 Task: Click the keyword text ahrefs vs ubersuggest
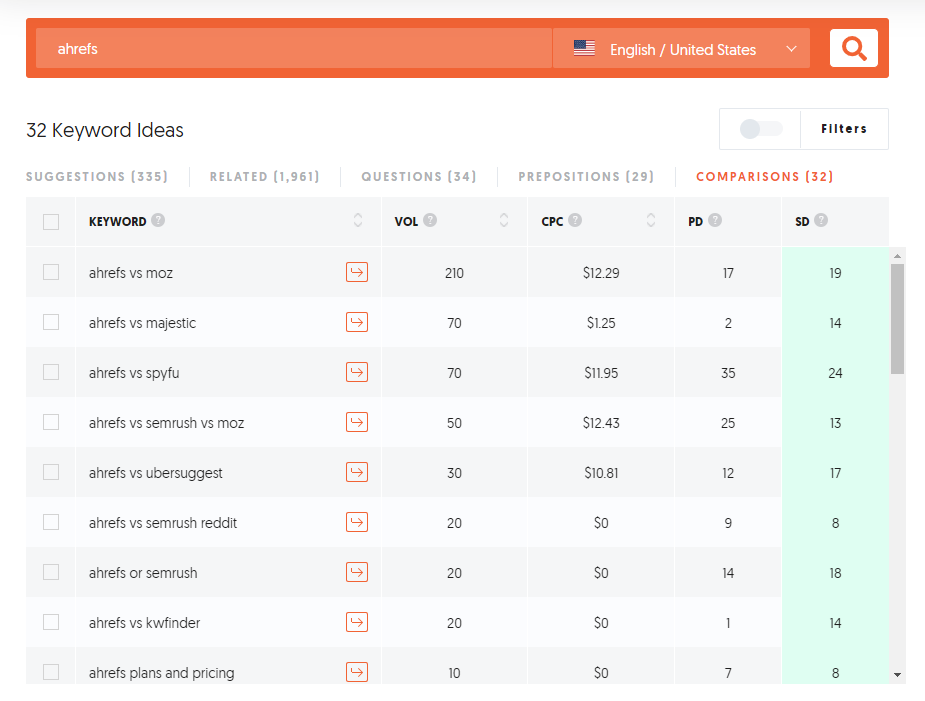[x=156, y=473]
